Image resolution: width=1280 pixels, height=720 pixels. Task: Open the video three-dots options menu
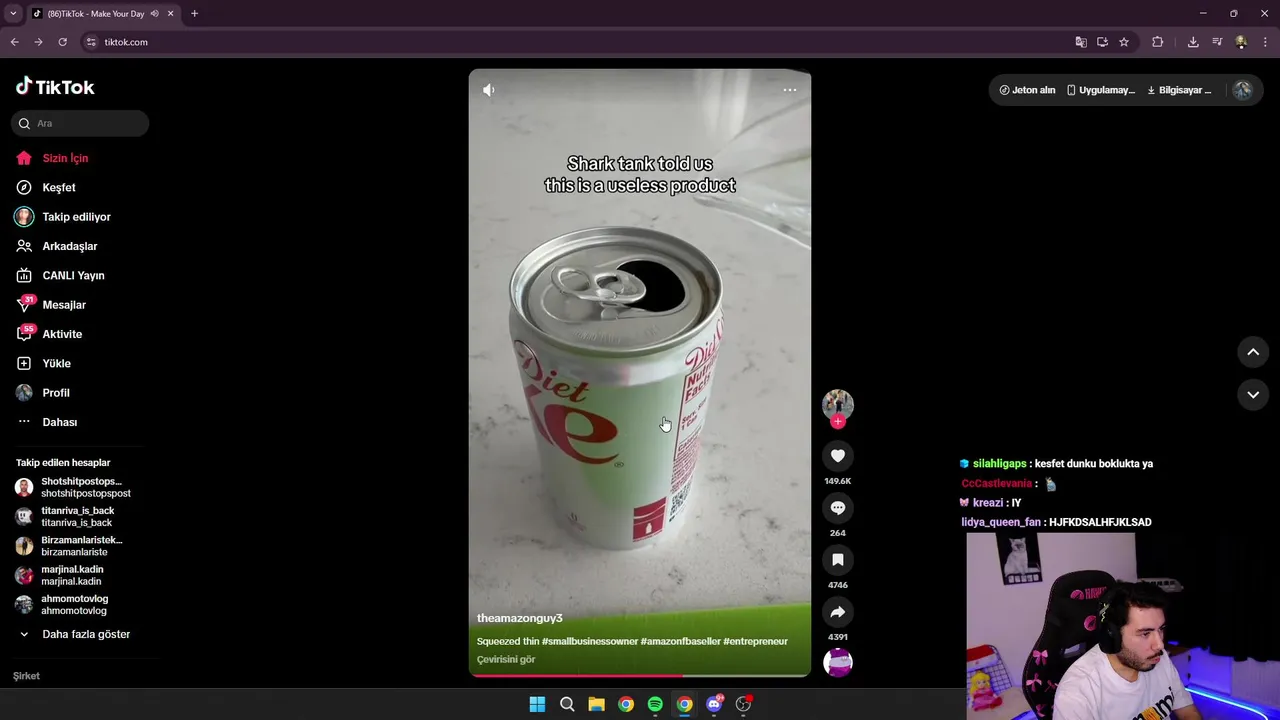790,90
